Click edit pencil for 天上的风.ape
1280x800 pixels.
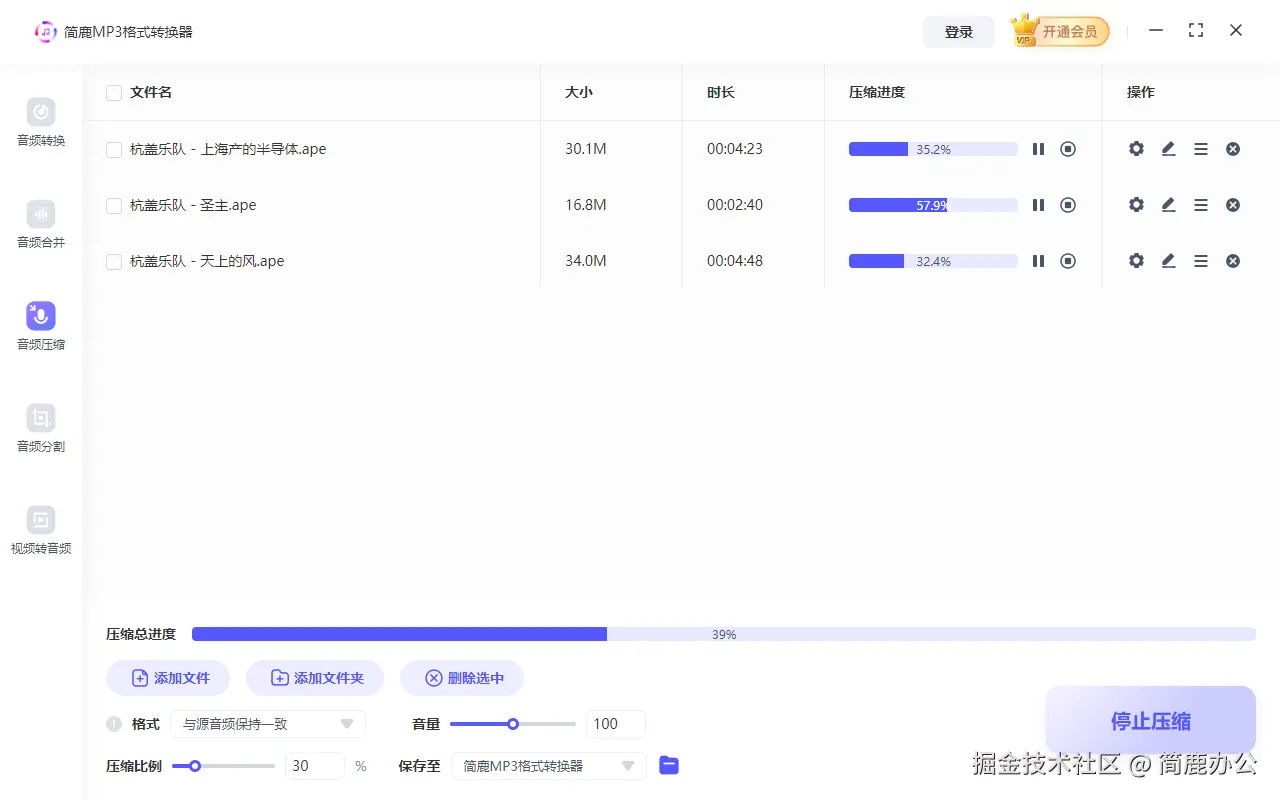[x=1168, y=261]
